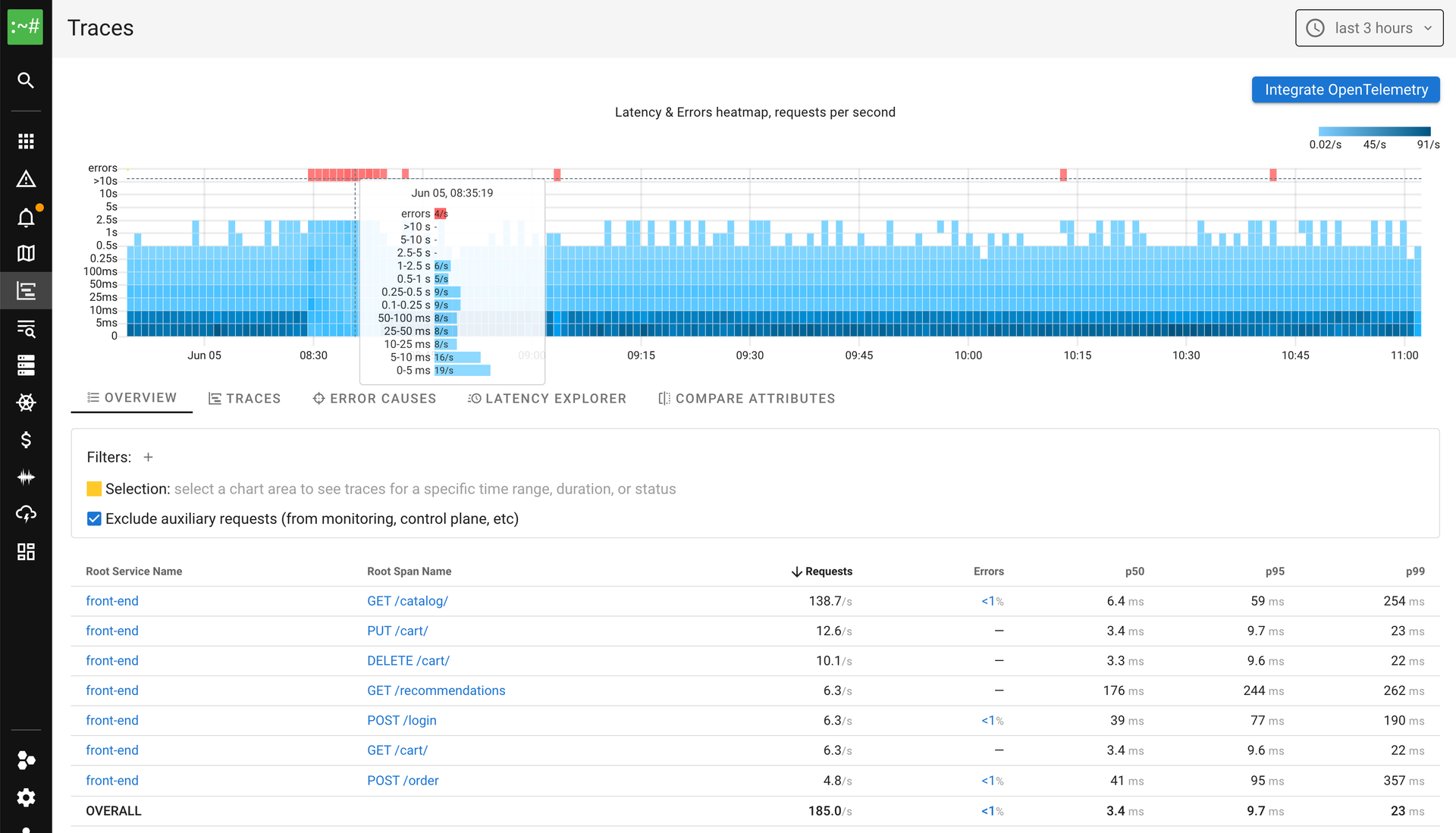Click the clock icon in time selector

click(x=1316, y=28)
